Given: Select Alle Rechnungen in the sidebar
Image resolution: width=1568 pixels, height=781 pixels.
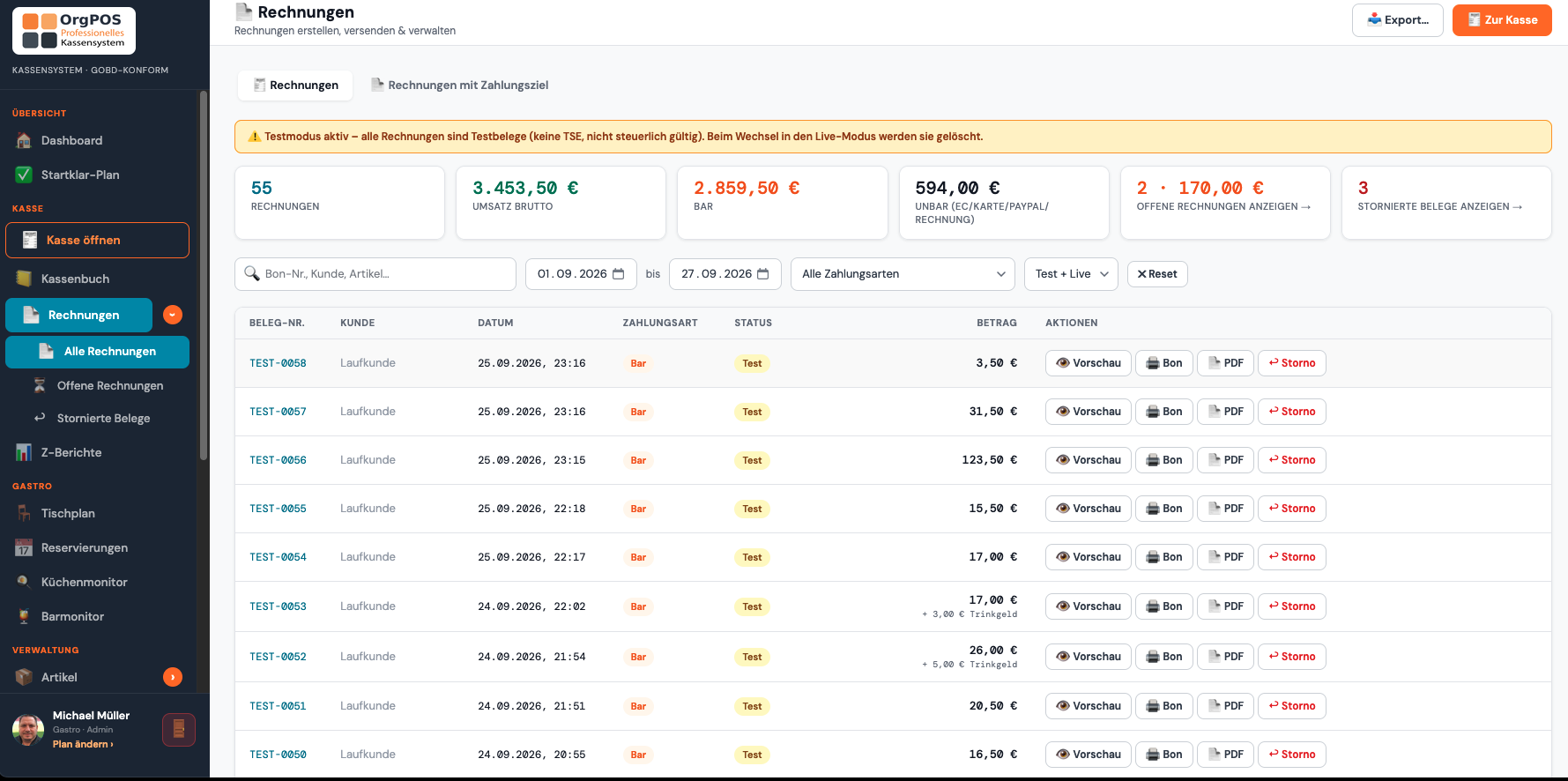Looking at the screenshot, I should (97, 352).
